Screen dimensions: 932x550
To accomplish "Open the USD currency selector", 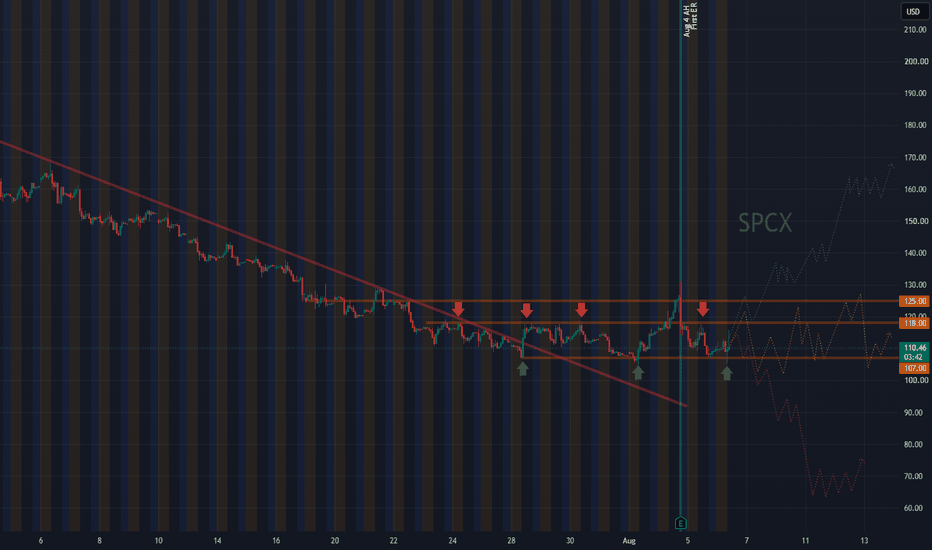I will (913, 11).
